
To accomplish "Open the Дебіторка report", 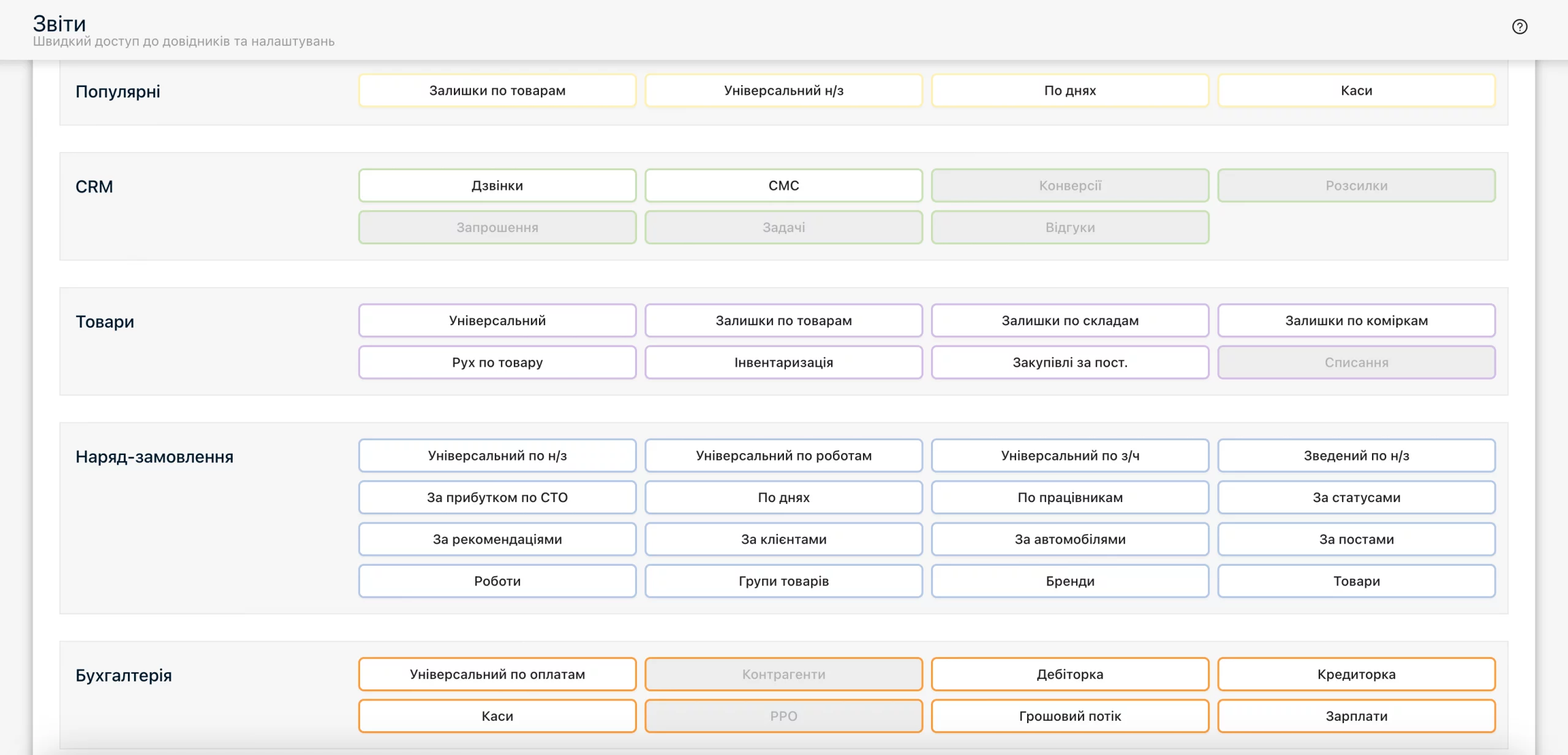I will (x=1070, y=674).
